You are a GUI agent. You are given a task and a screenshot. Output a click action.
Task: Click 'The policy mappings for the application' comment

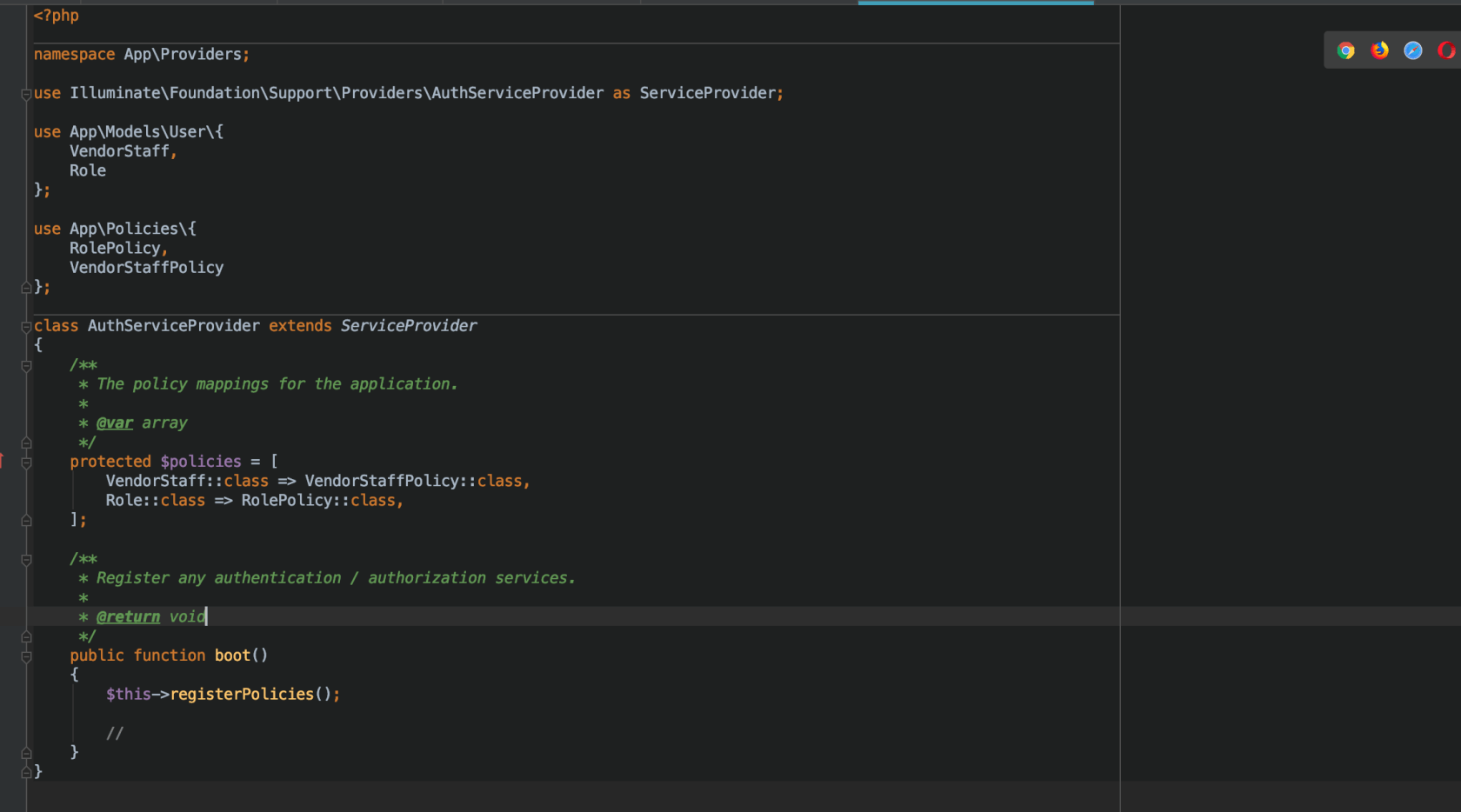(277, 383)
